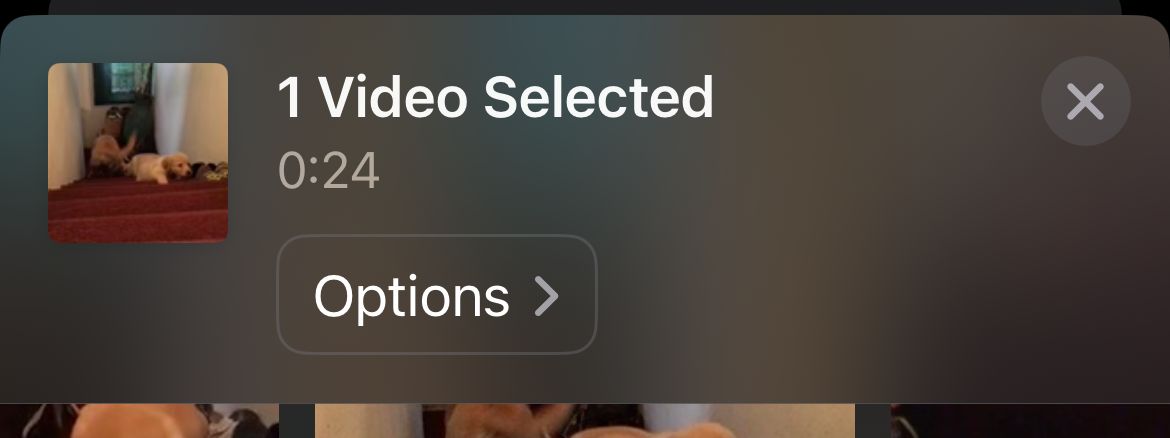Click the X cross inside gray circle
Screen dimensions: 1170x438
tap(1086, 101)
